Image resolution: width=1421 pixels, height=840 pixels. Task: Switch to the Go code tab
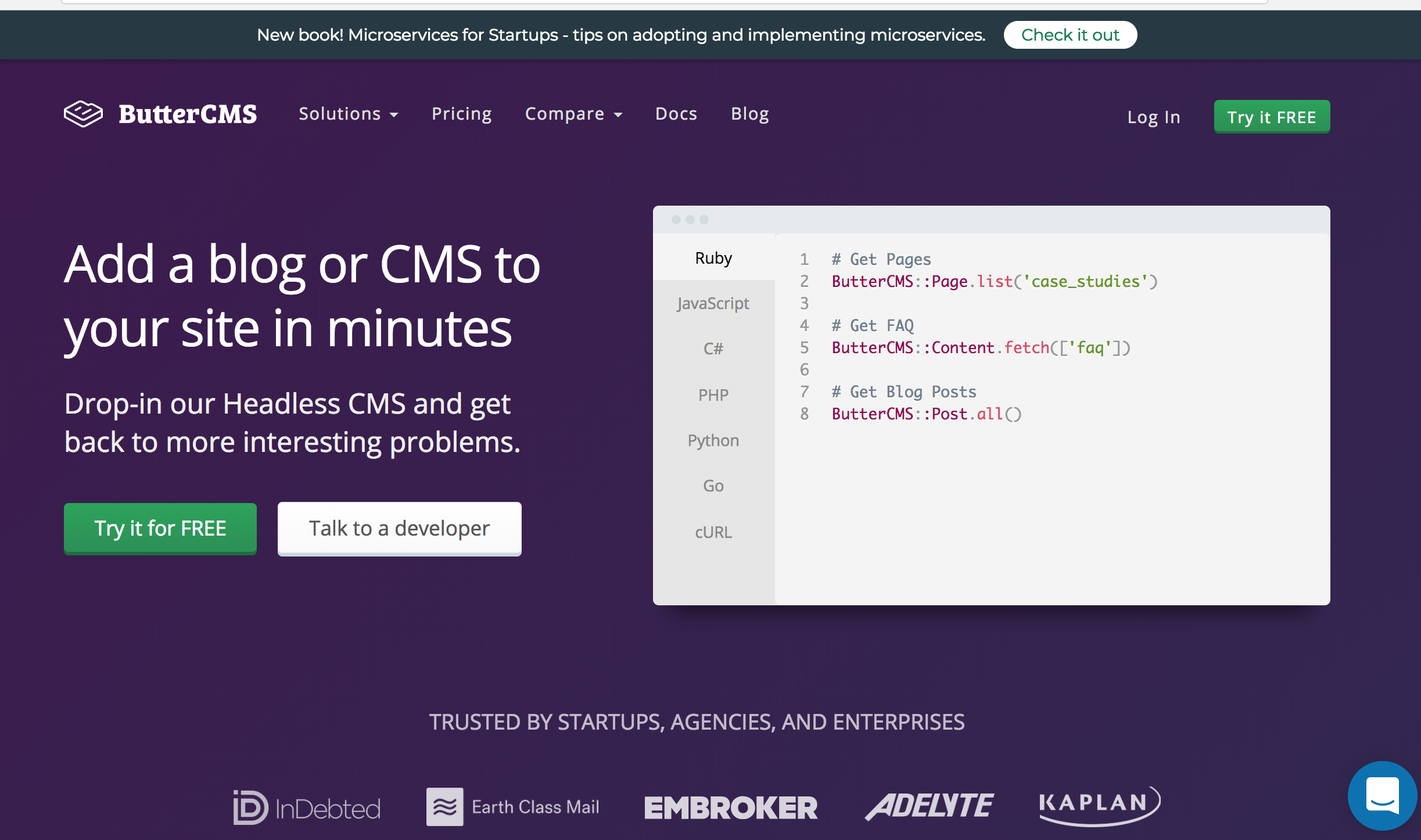click(714, 486)
